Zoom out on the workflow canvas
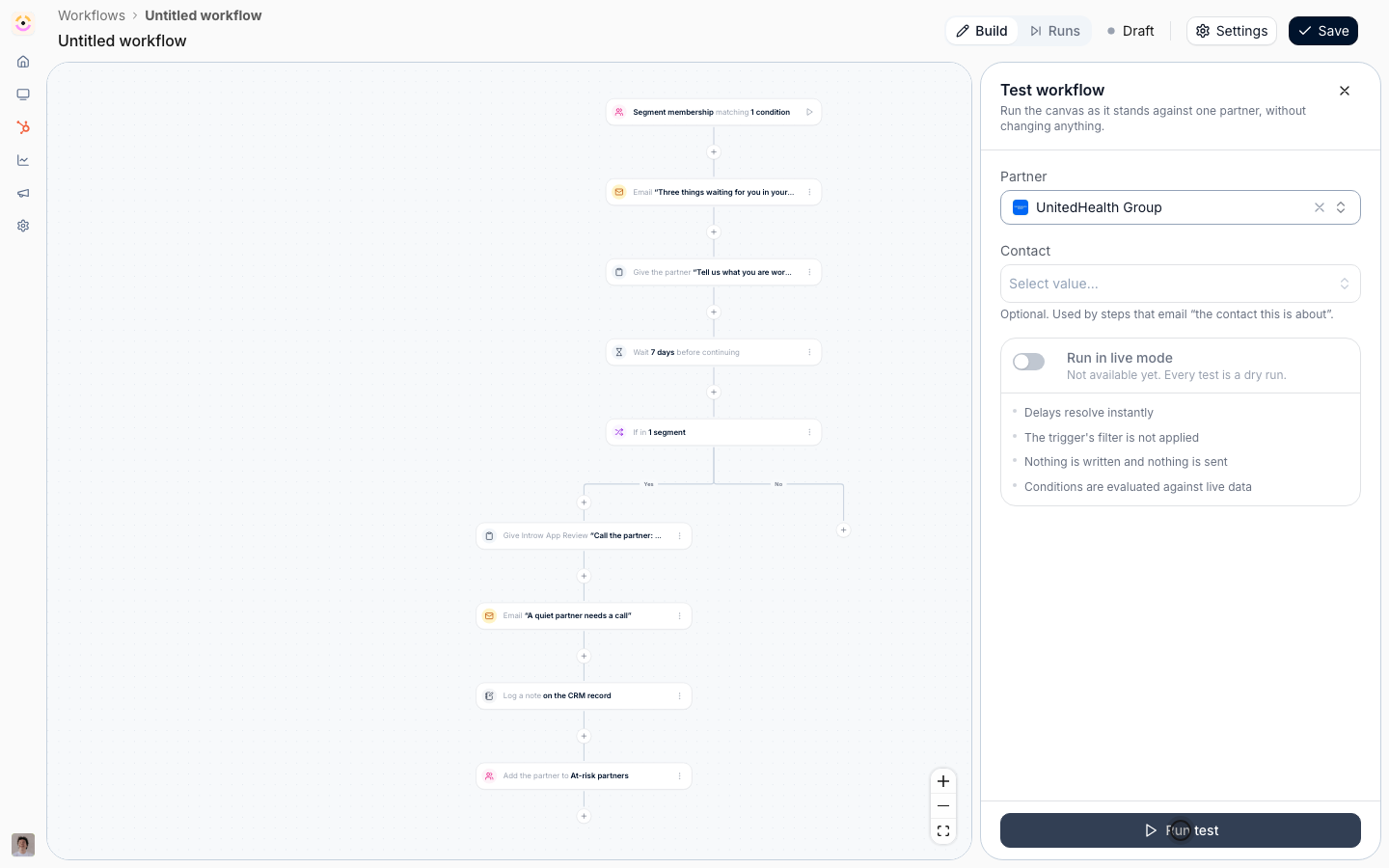 [x=943, y=806]
